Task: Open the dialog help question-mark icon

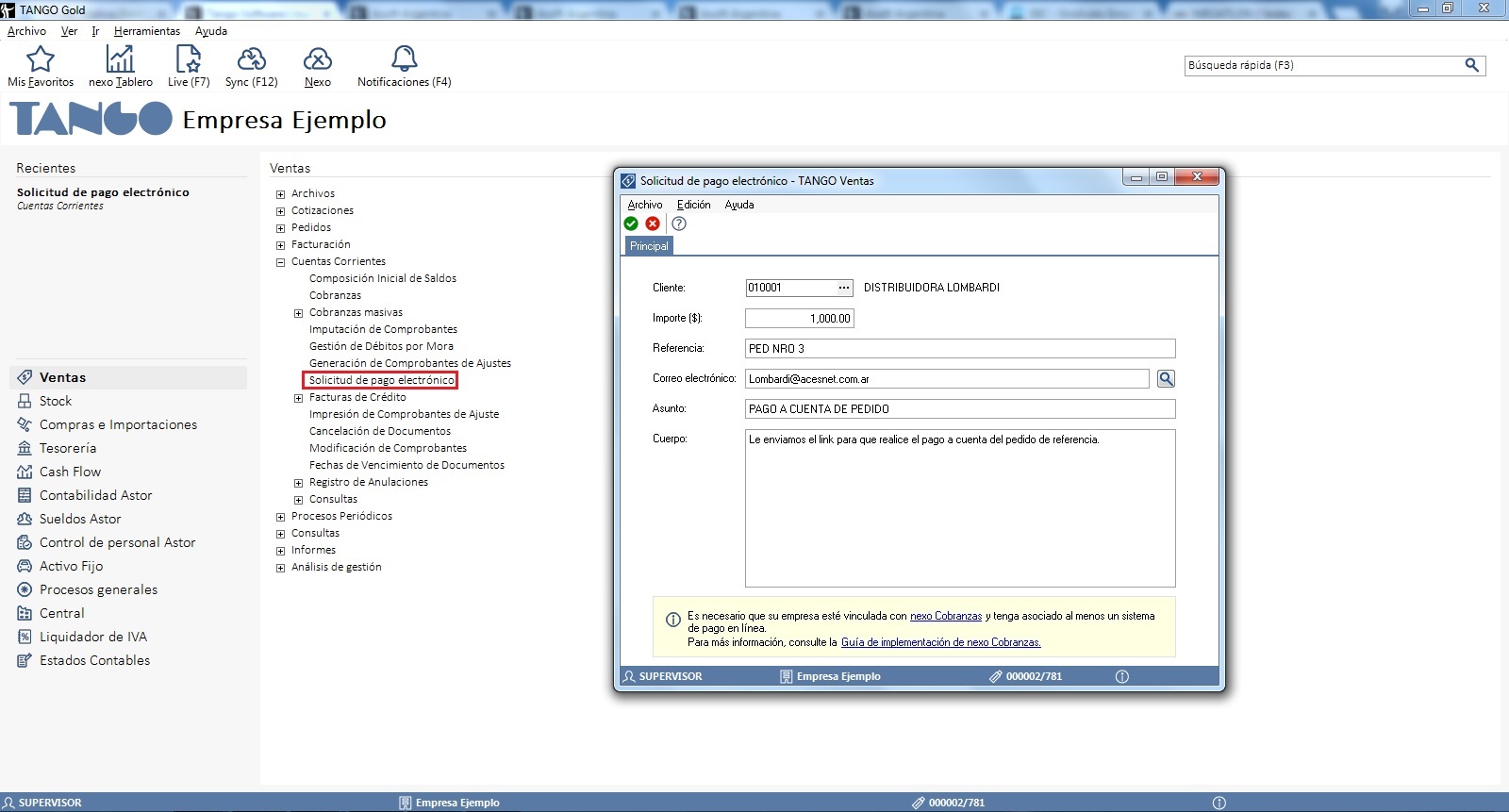Action: (x=679, y=224)
